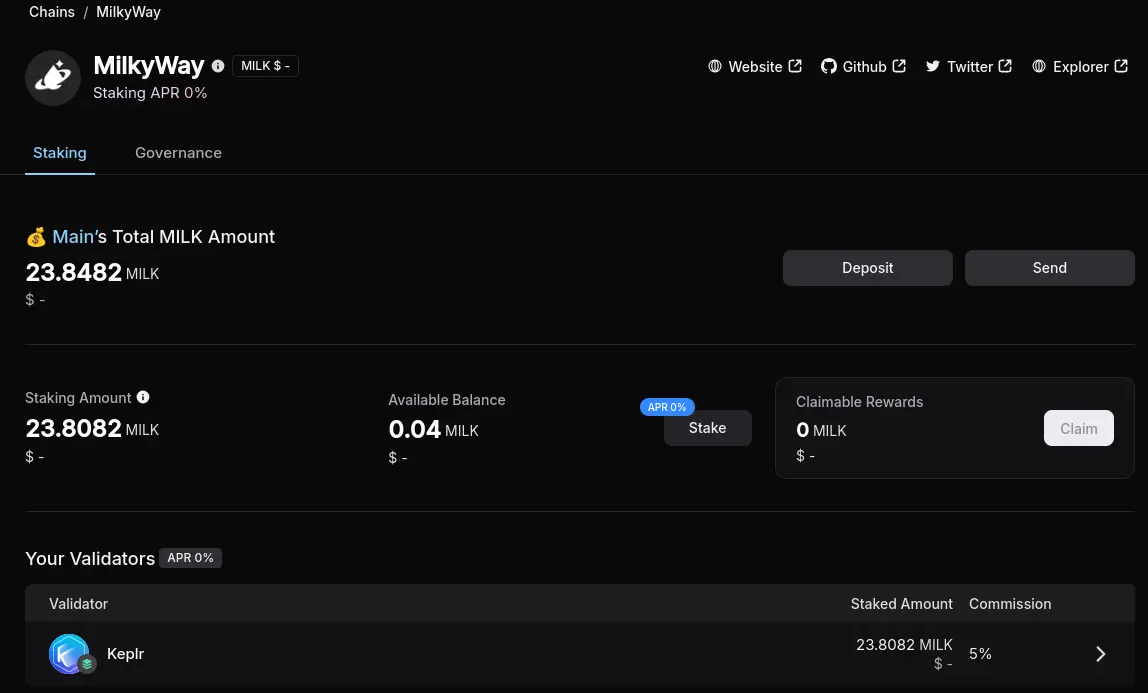This screenshot has width=1148, height=693.
Task: Click blue APR 0% badge above Stake
Action: pyautogui.click(x=667, y=407)
